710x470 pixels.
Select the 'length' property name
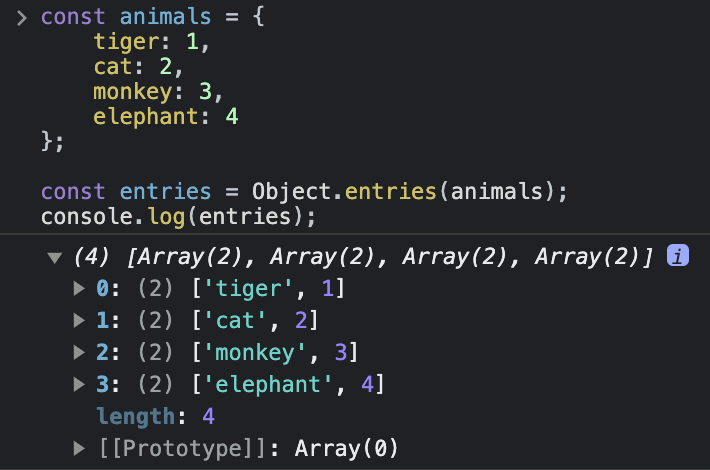tap(135, 417)
